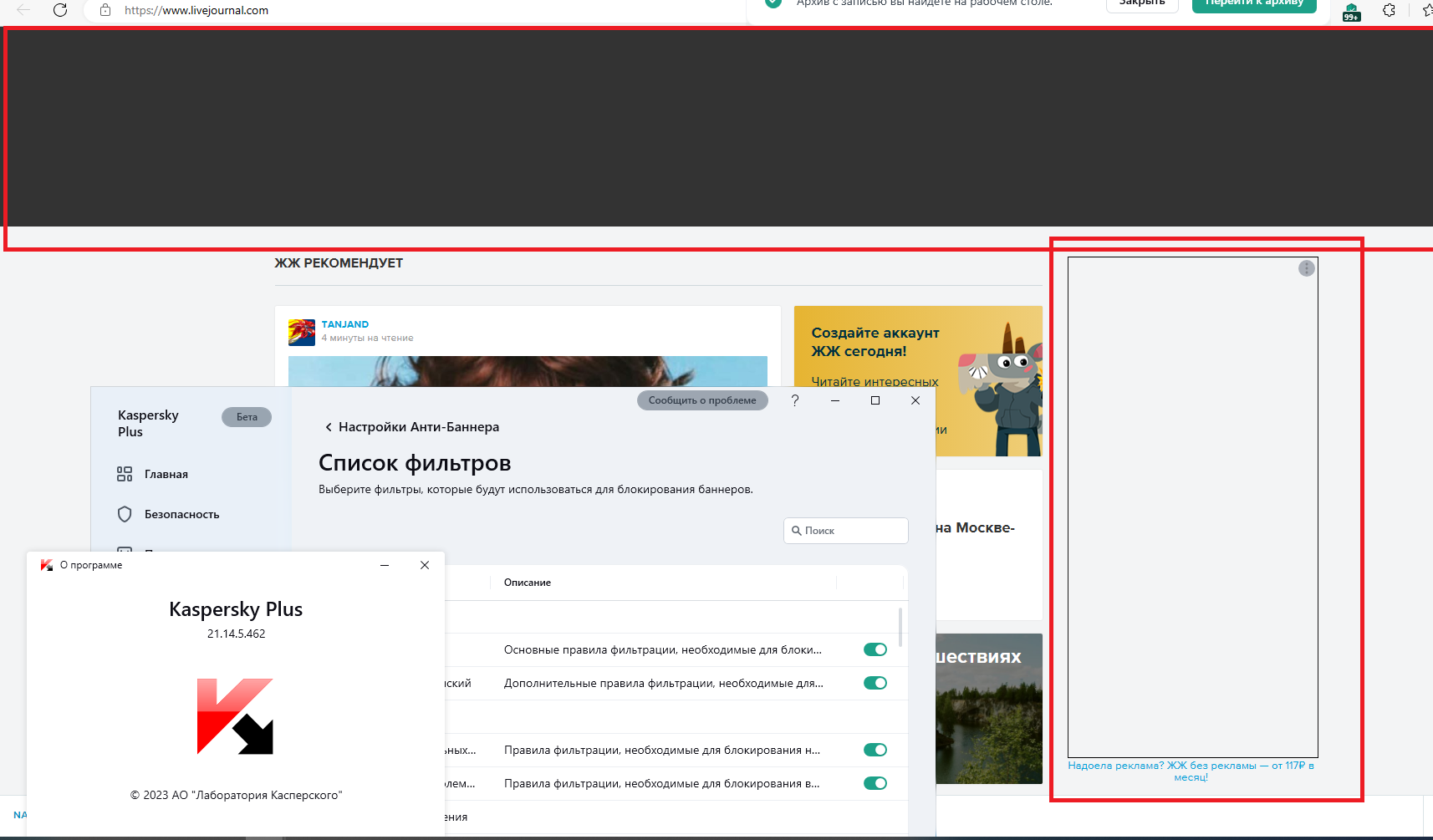Open Kaspersky help question mark
Screen dimensions: 1433x840
[795, 400]
